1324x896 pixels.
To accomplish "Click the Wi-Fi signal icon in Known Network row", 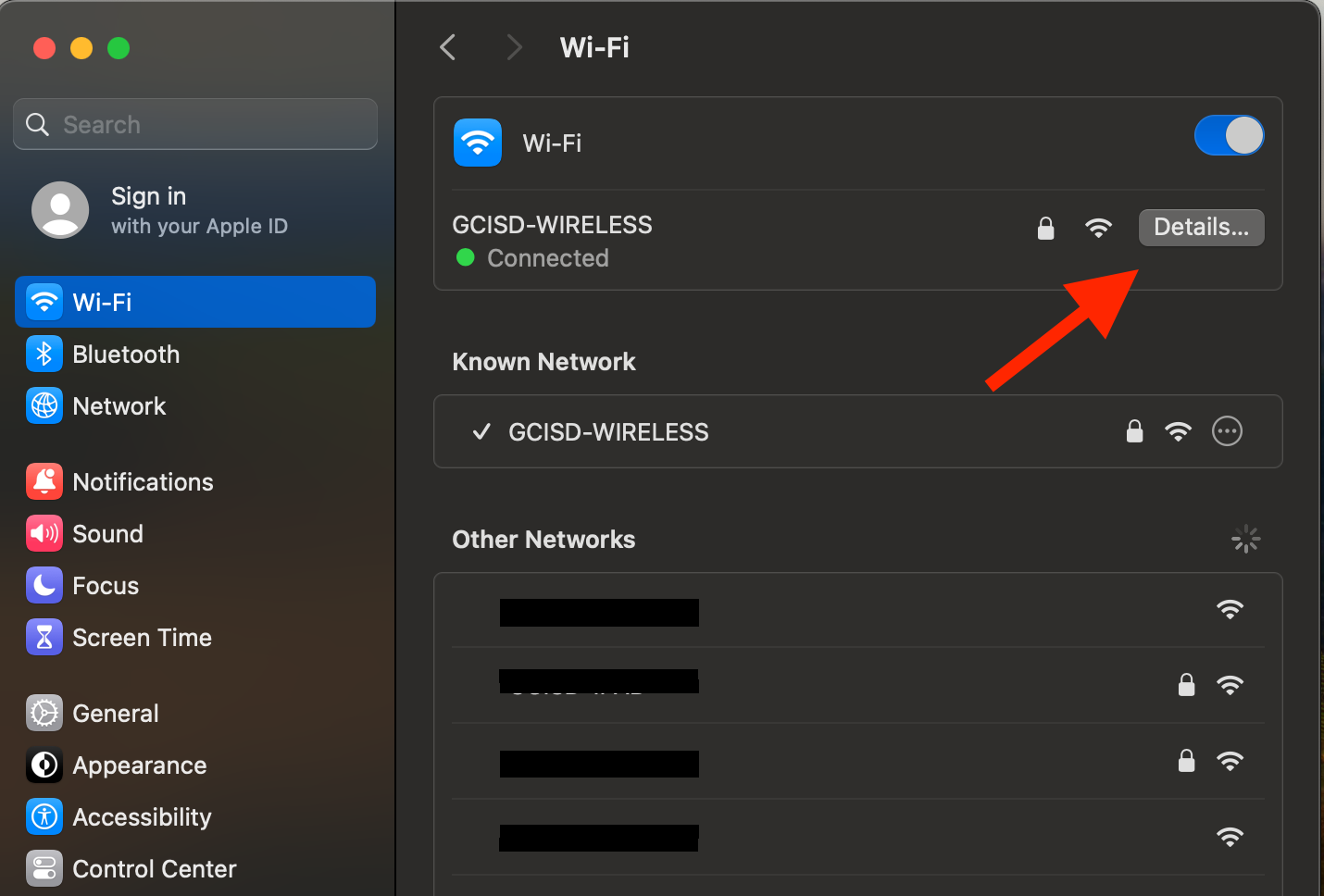I will click(1178, 431).
